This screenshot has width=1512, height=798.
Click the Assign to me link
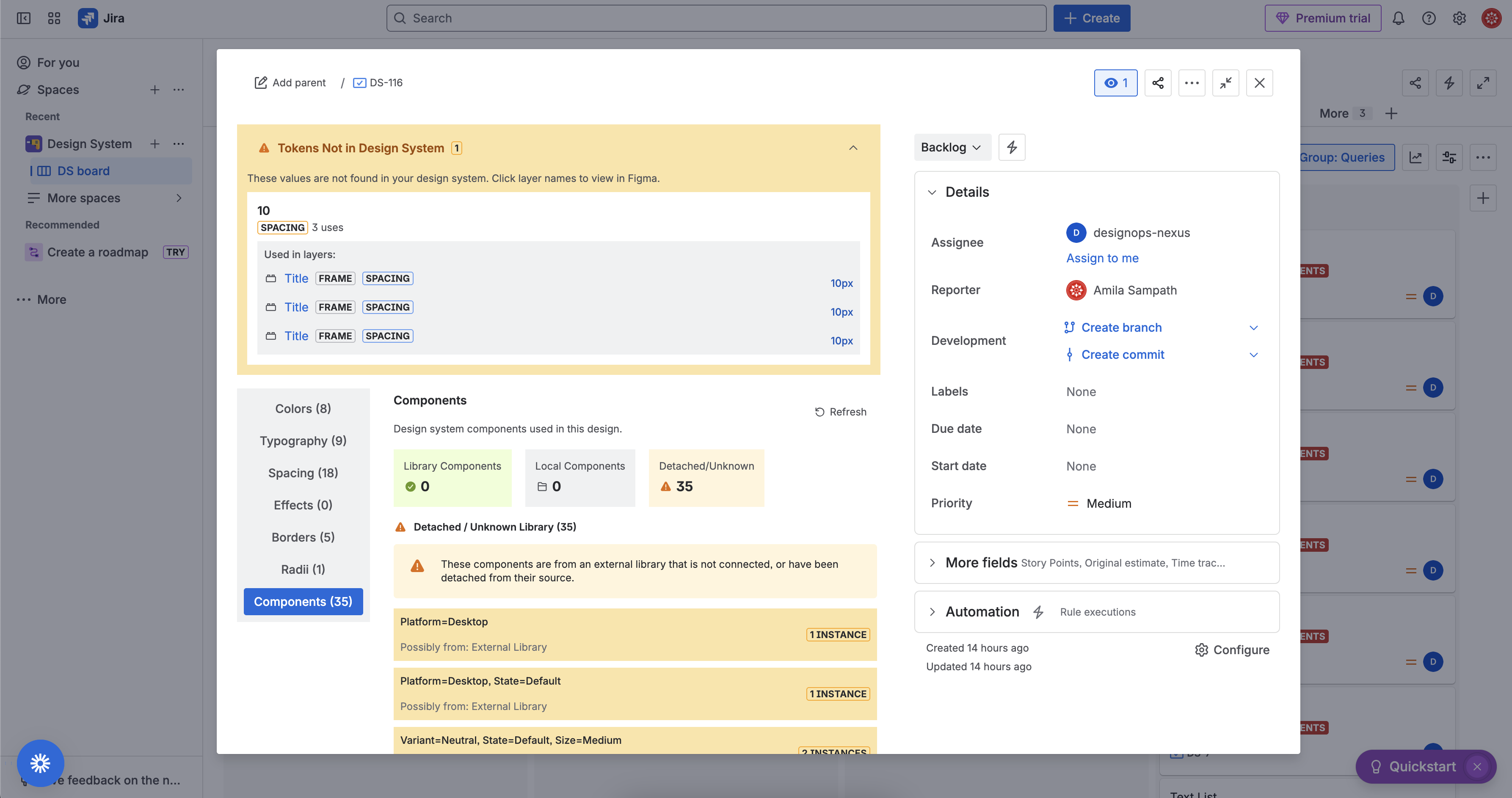tap(1102, 258)
